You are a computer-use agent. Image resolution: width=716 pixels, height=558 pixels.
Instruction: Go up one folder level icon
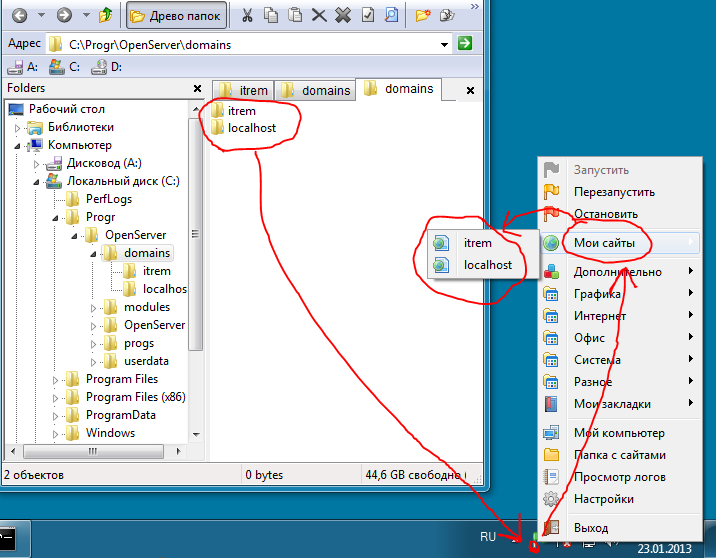click(x=105, y=16)
